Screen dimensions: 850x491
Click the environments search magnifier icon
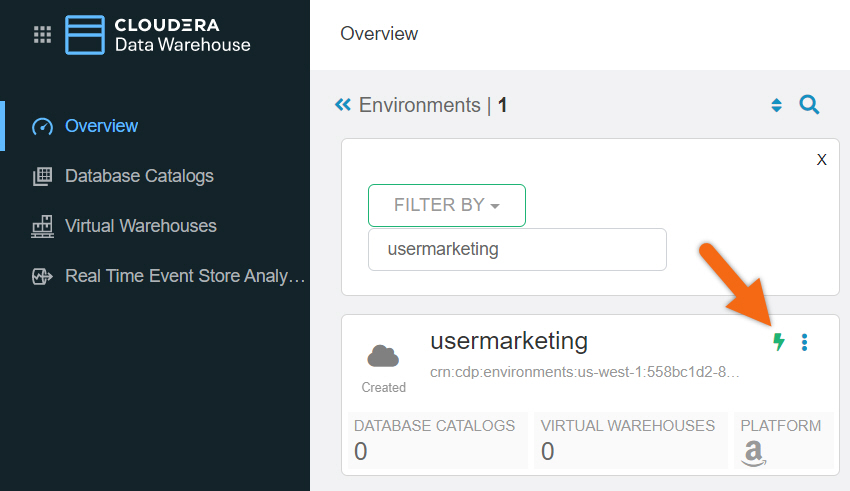point(809,105)
